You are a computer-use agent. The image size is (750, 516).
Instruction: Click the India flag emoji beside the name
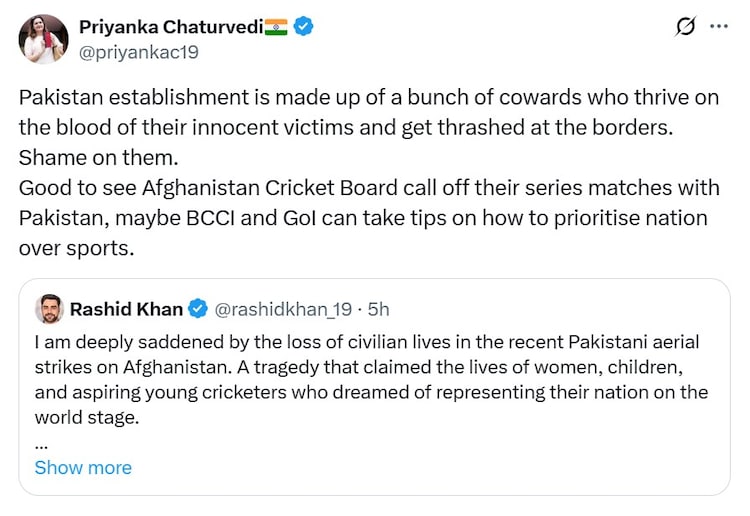277,28
